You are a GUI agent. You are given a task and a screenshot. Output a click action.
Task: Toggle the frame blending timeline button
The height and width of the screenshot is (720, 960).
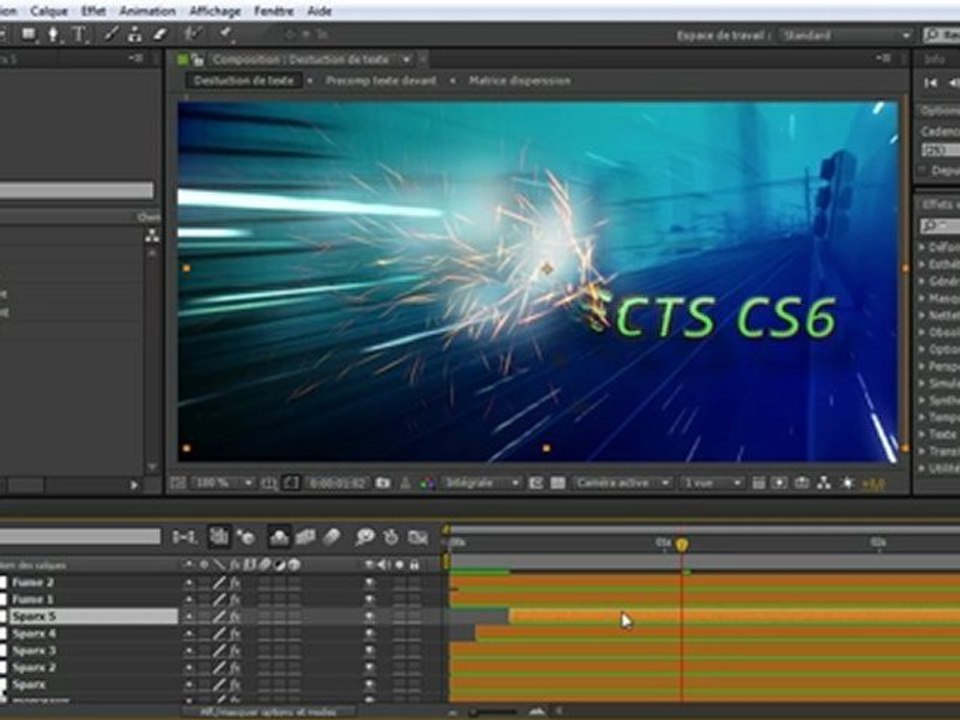click(x=305, y=538)
